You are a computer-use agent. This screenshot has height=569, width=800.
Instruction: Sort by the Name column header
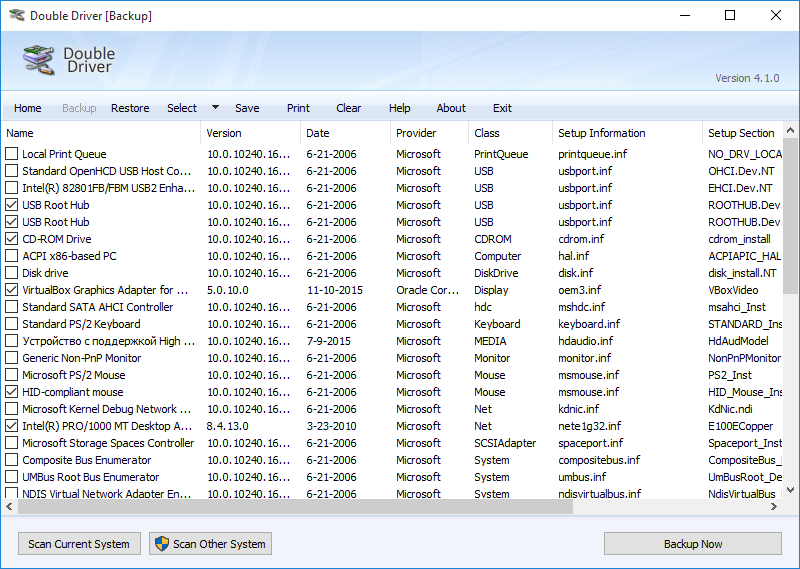[x=101, y=133]
